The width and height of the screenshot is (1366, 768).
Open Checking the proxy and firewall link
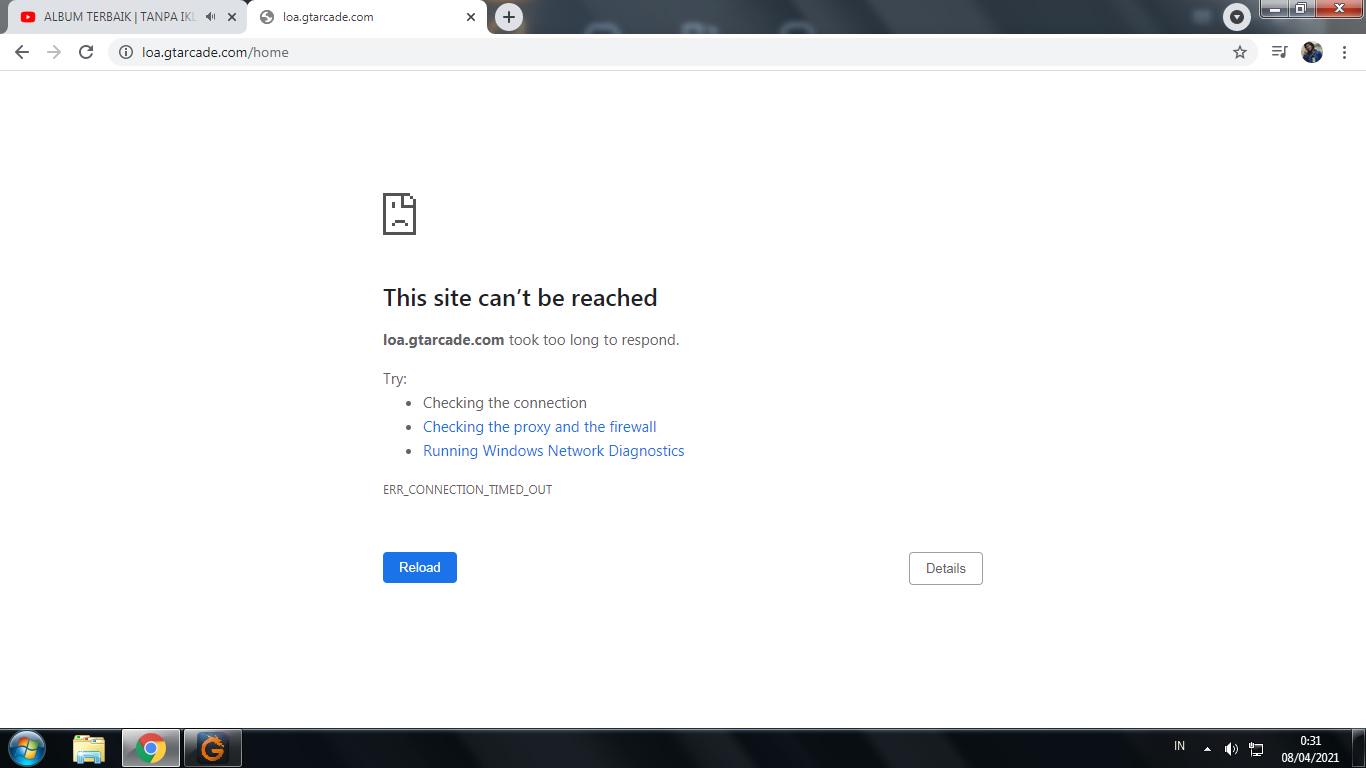coord(540,427)
